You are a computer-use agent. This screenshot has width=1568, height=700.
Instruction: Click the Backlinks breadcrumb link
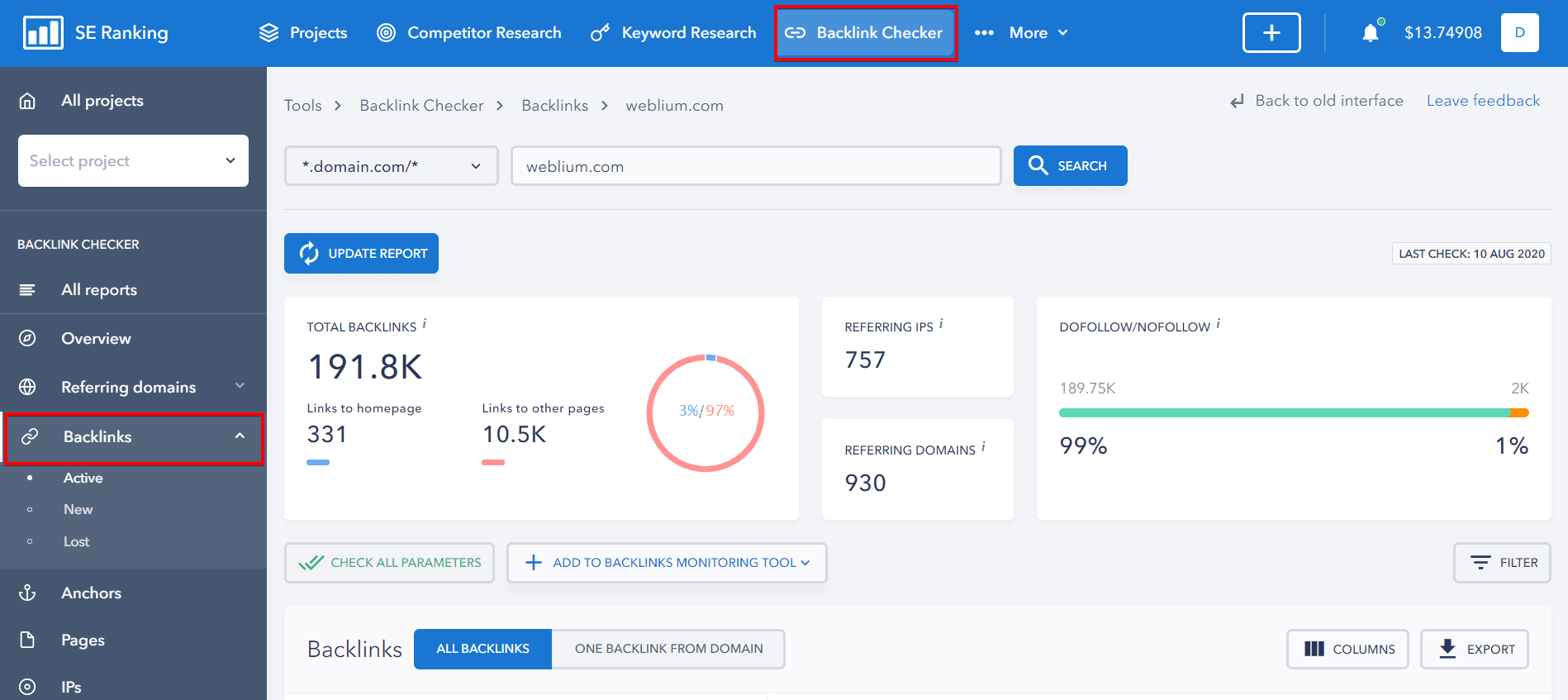[x=555, y=106]
